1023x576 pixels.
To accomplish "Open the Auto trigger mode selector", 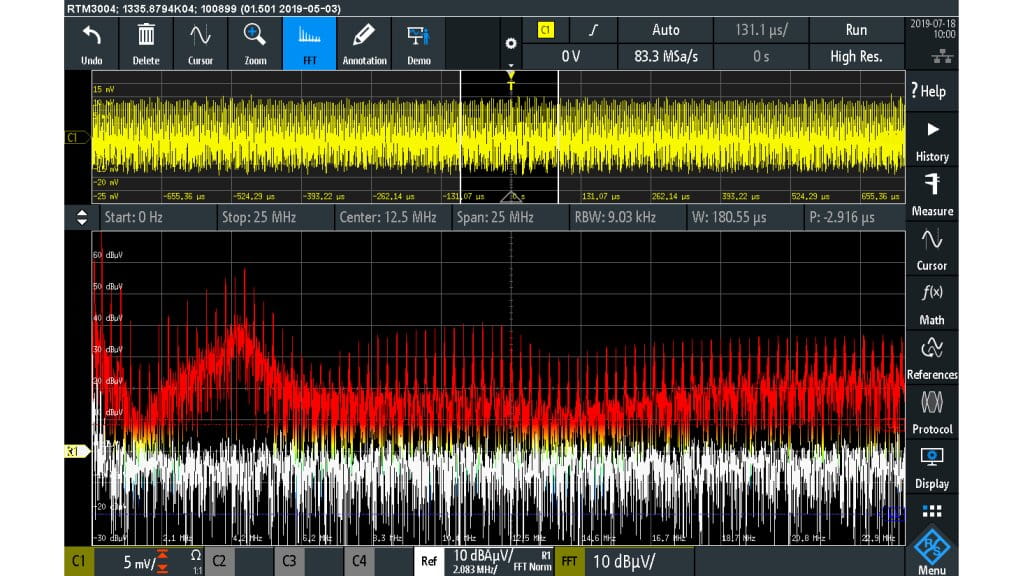I will [666, 30].
